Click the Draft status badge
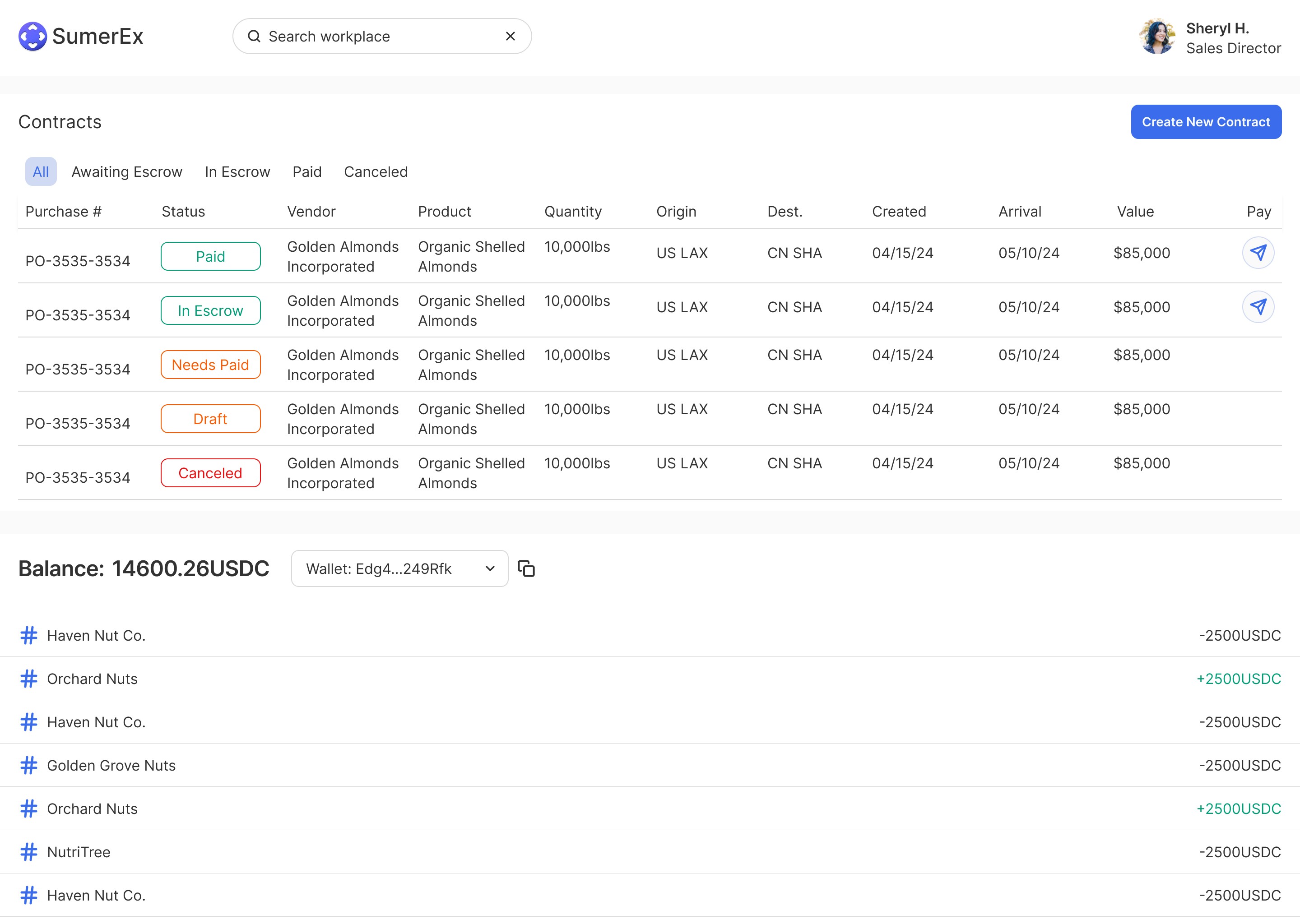Viewport: 1300px width, 924px height. coord(211,419)
